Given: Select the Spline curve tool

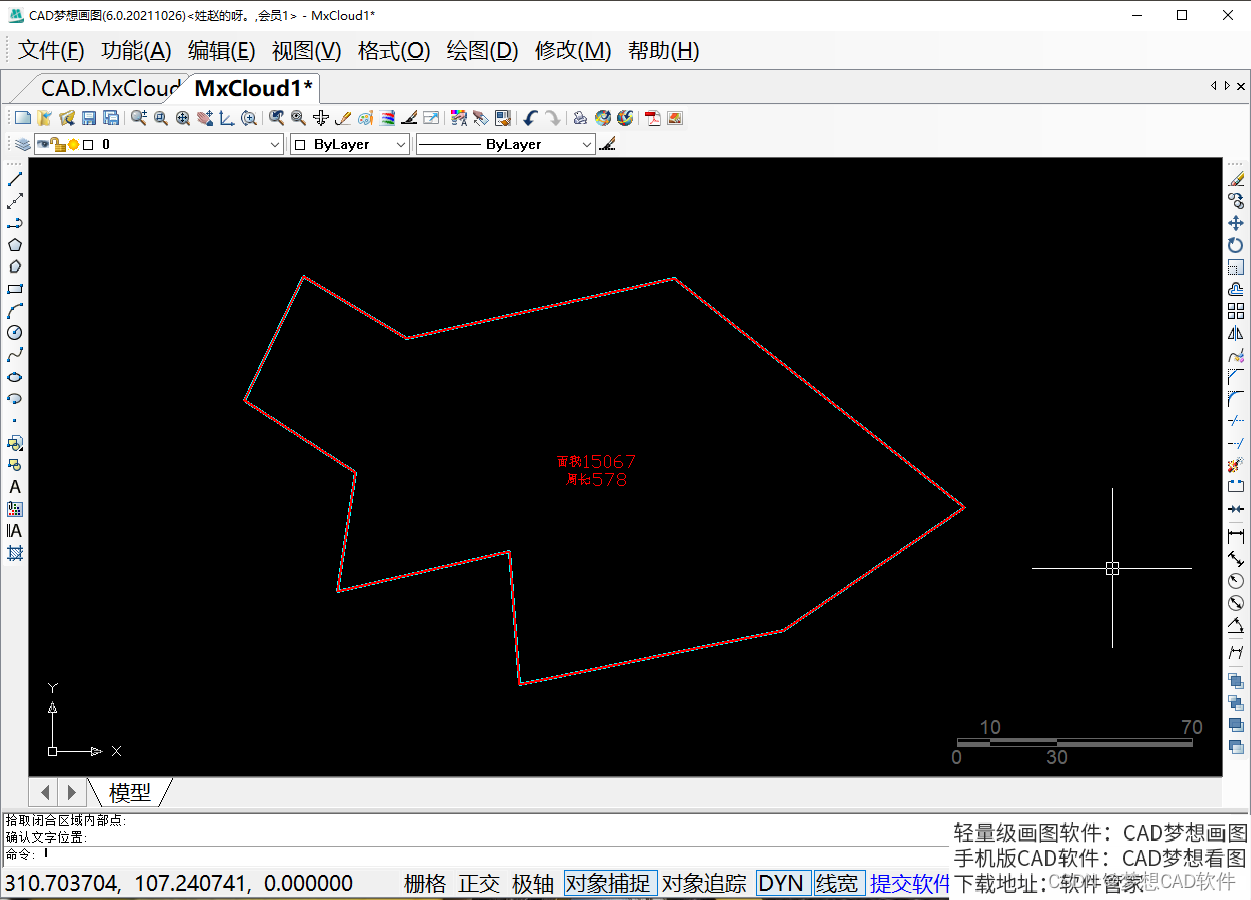Looking at the screenshot, I should tap(15, 355).
